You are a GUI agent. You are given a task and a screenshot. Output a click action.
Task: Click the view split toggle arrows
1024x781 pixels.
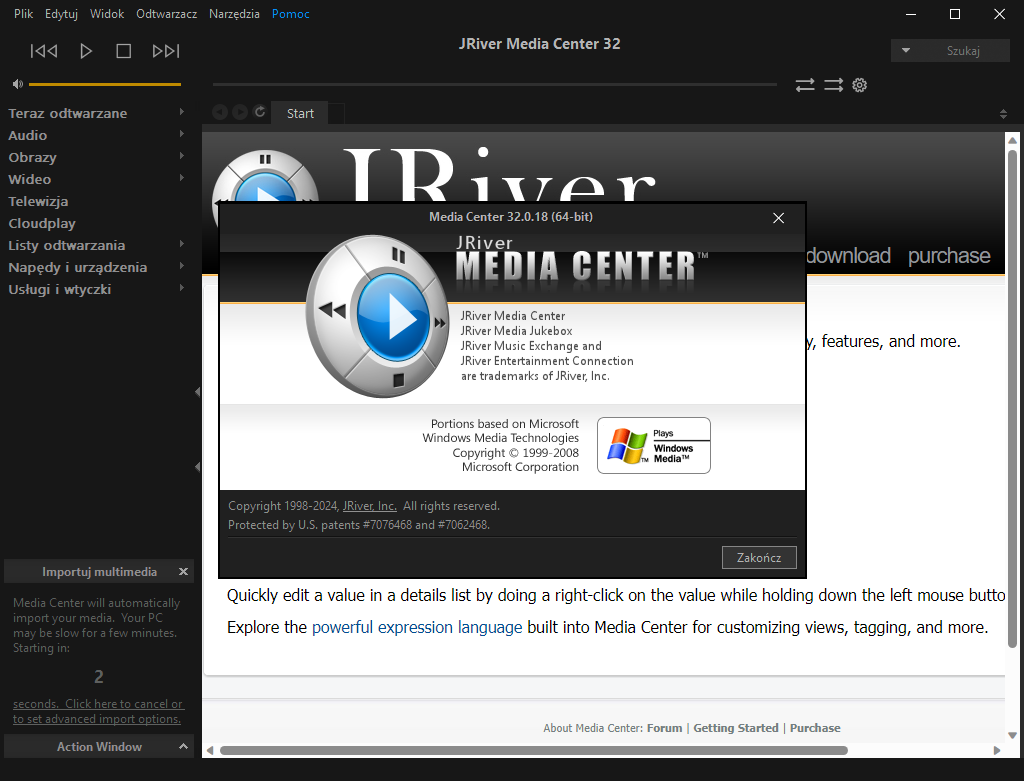click(x=1003, y=114)
